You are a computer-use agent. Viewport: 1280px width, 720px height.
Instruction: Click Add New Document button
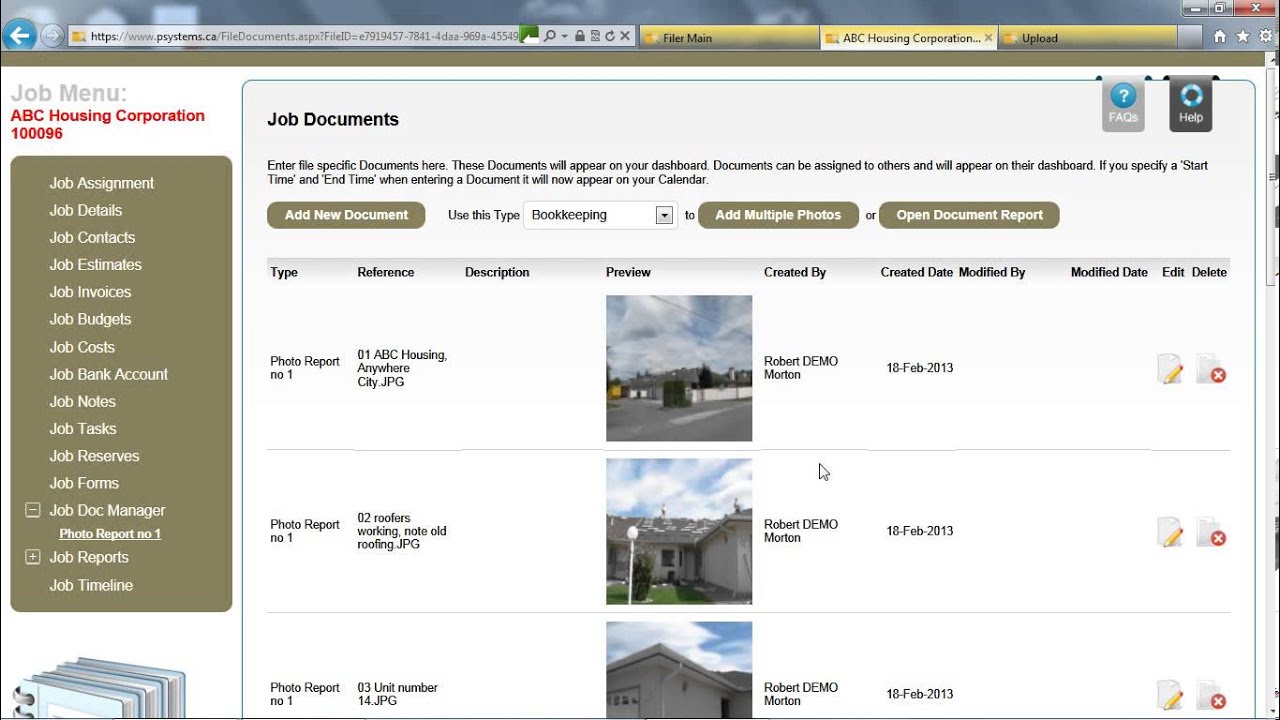click(x=346, y=215)
